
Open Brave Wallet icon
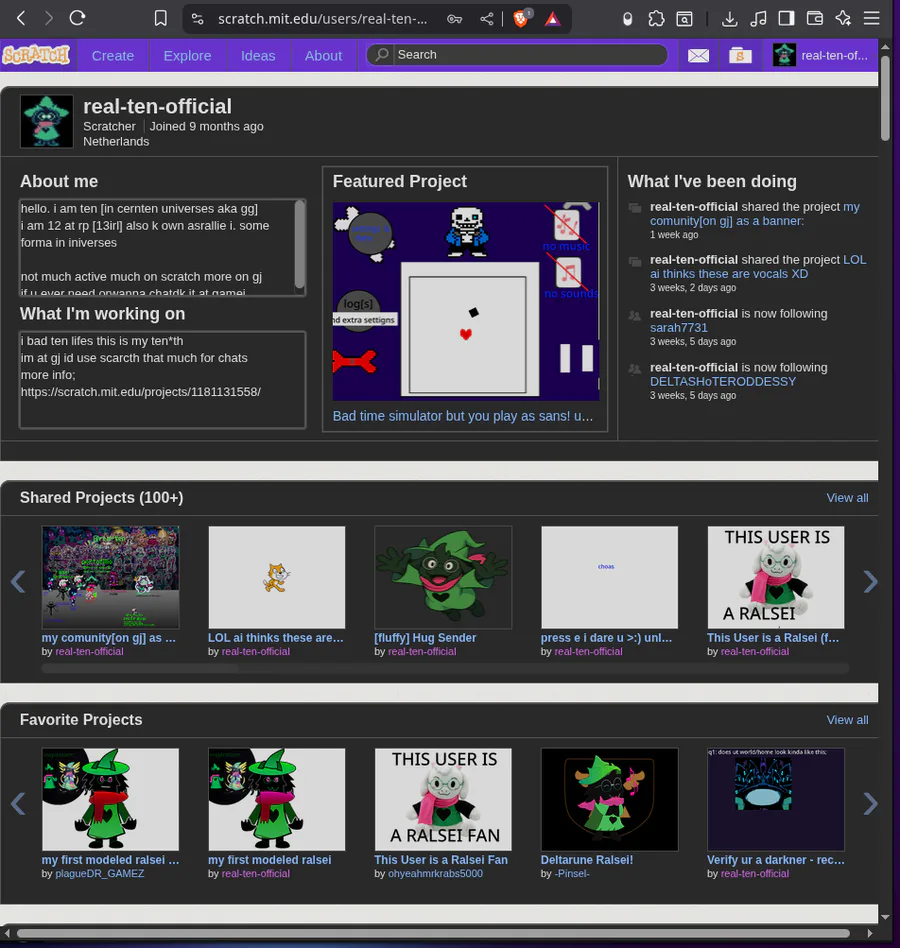815,18
